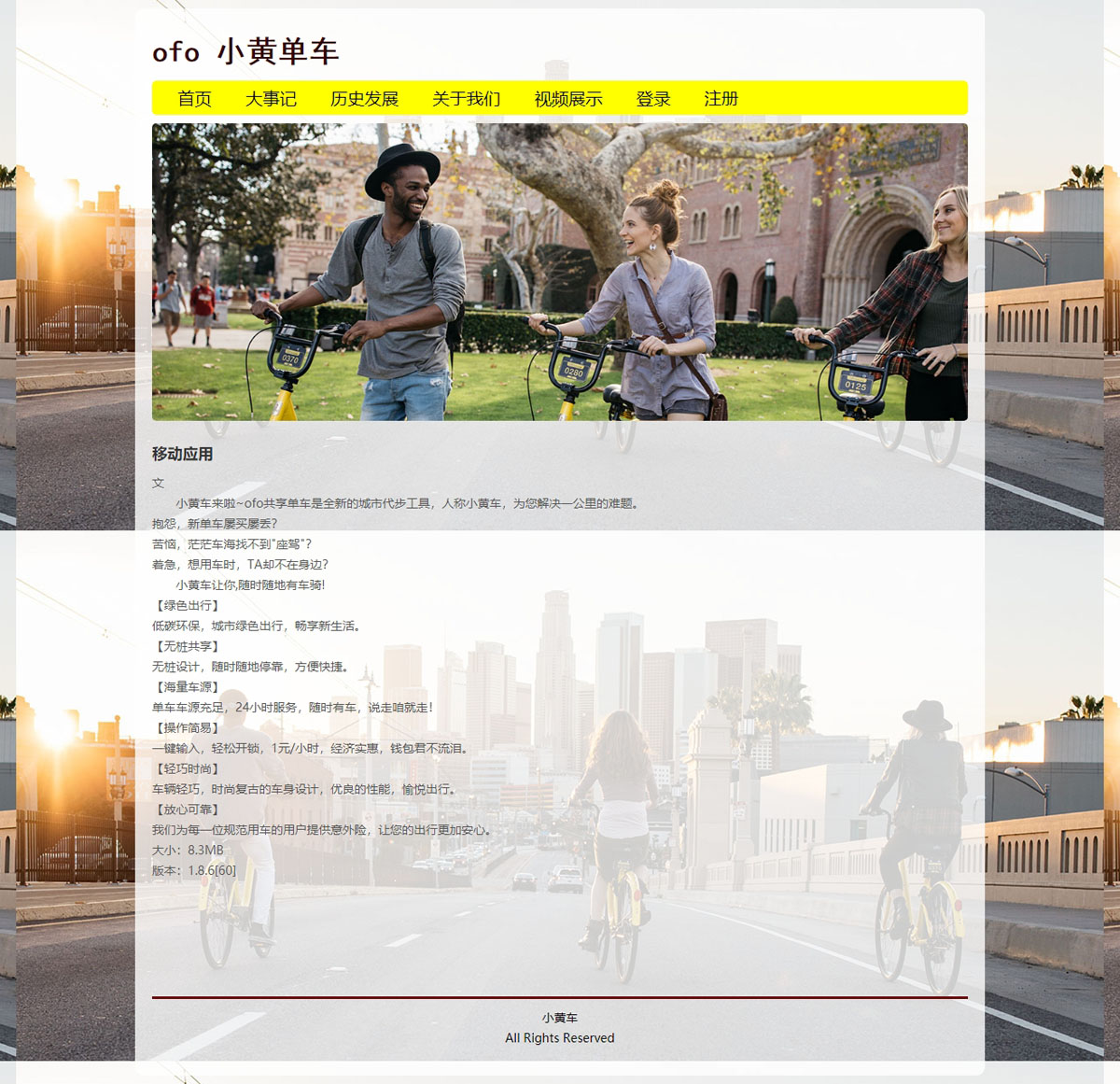Click the footer text 小黄车
This screenshot has height=1084, width=1120.
point(560,1019)
